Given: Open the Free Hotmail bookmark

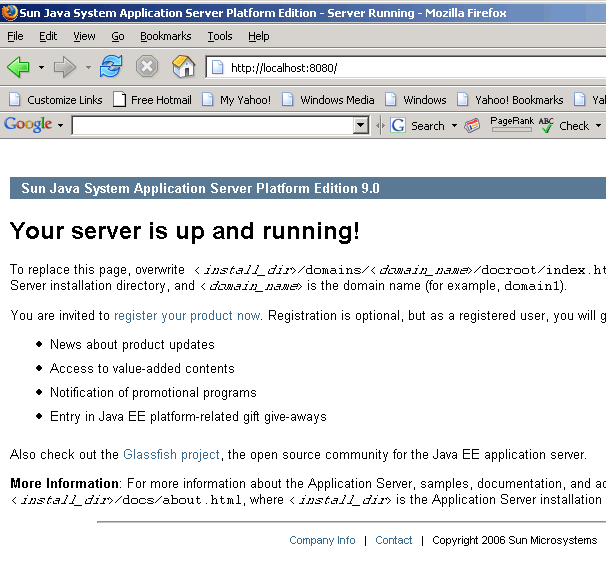Looking at the screenshot, I should (x=152, y=100).
